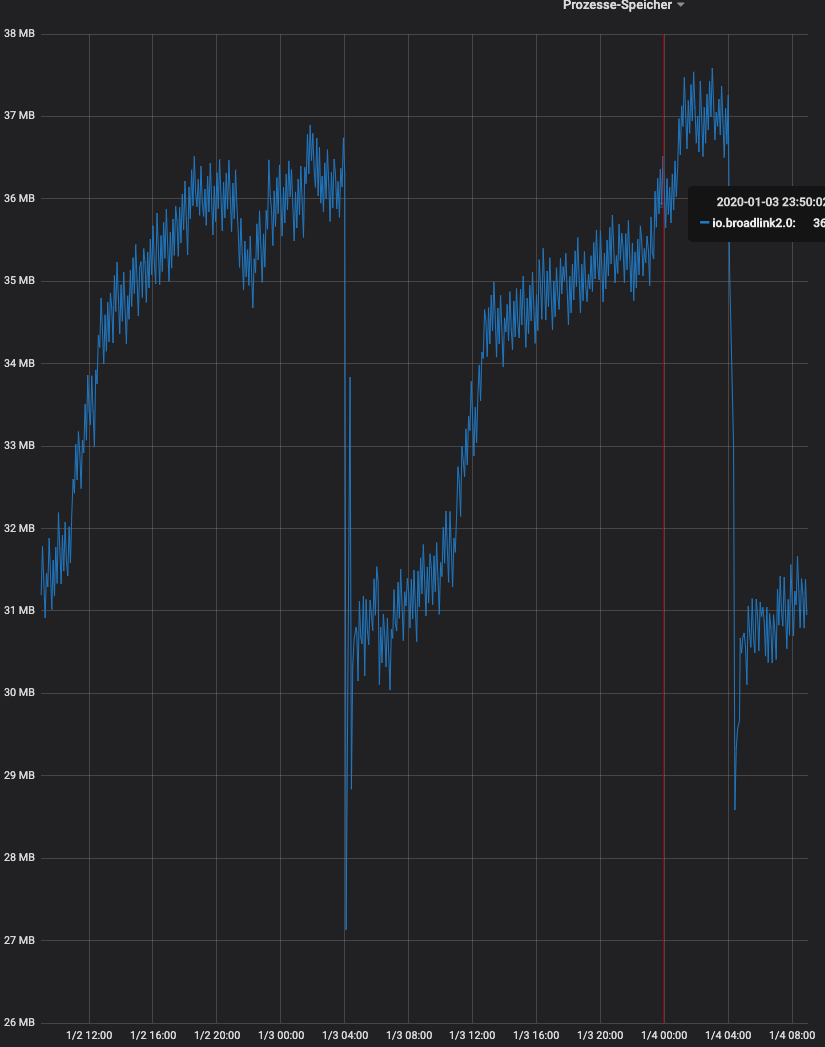
Task: Click the 26 MB y-axis label
Action: [19, 1022]
